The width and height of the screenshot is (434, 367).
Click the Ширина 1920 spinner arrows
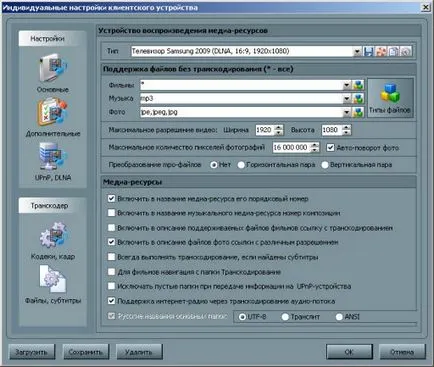coord(279,130)
